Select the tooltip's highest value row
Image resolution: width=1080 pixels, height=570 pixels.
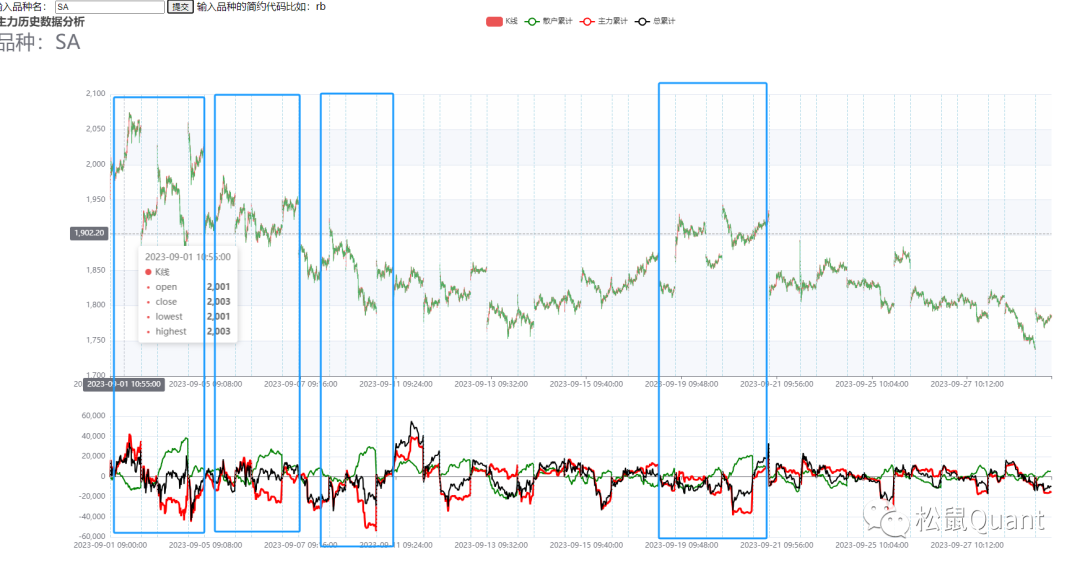click(x=187, y=331)
